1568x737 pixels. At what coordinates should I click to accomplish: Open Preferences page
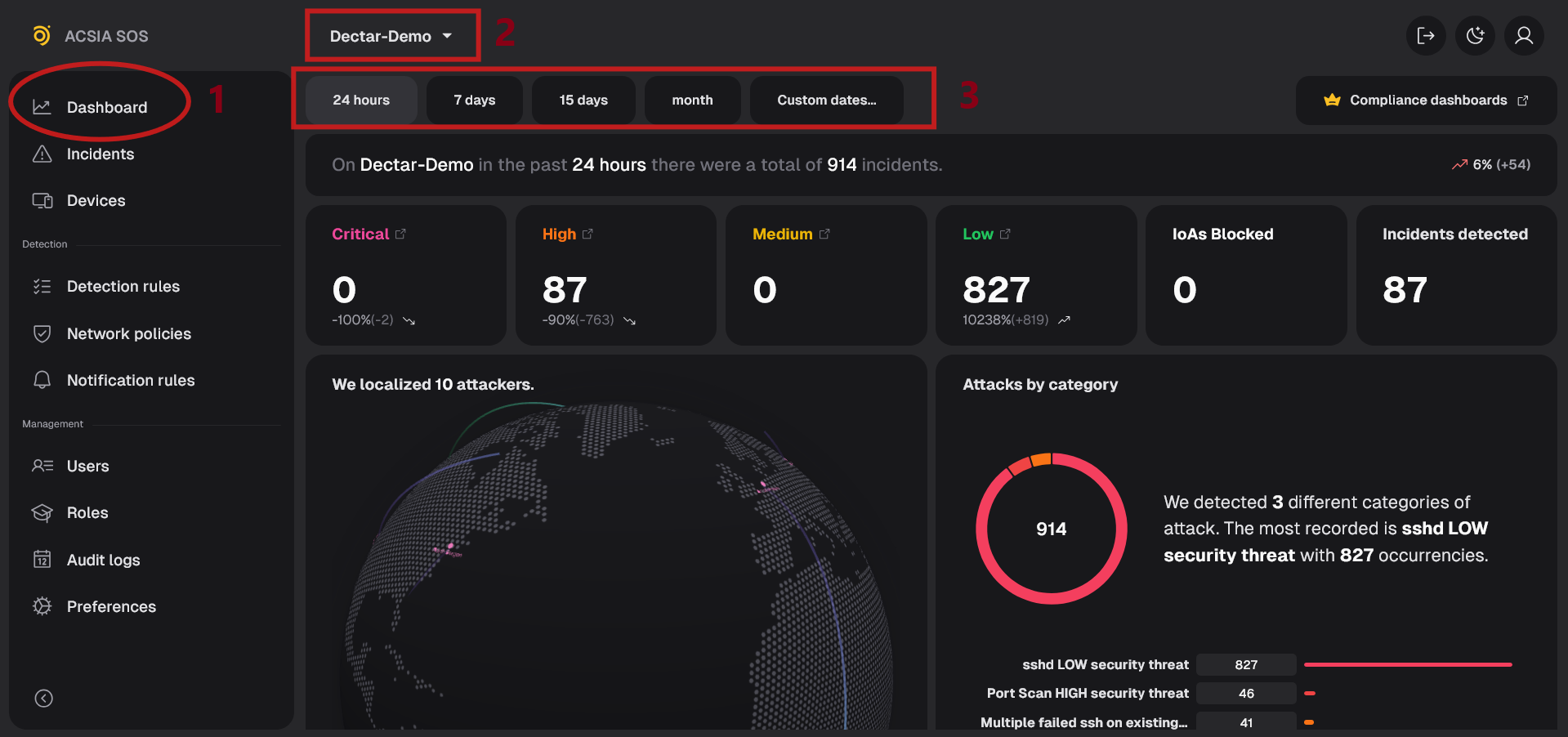coord(111,606)
